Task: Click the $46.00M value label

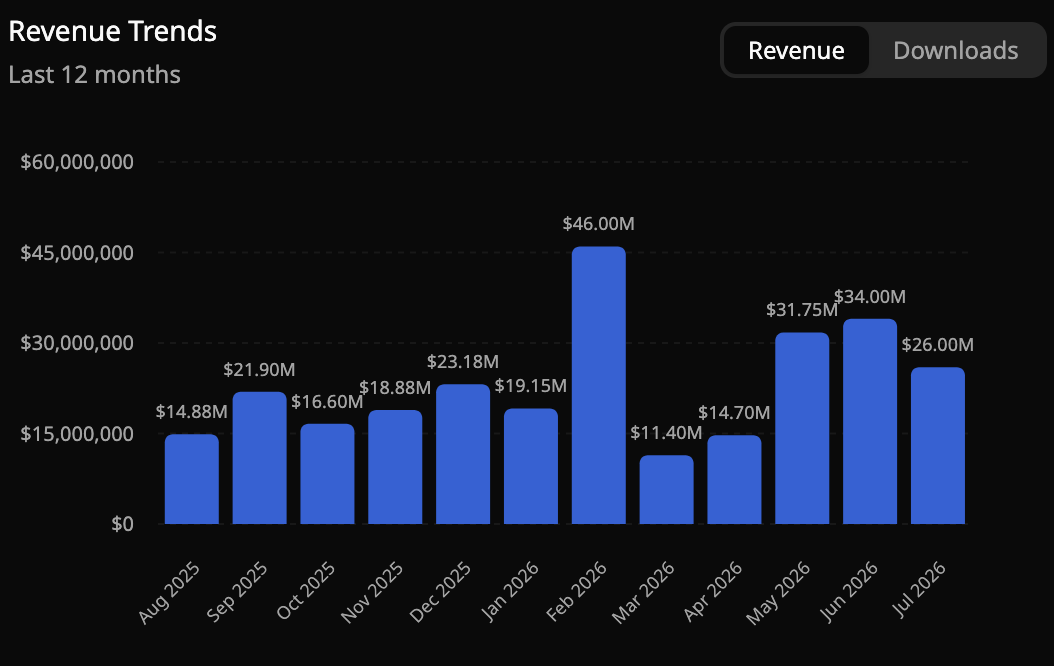Action: 598,224
